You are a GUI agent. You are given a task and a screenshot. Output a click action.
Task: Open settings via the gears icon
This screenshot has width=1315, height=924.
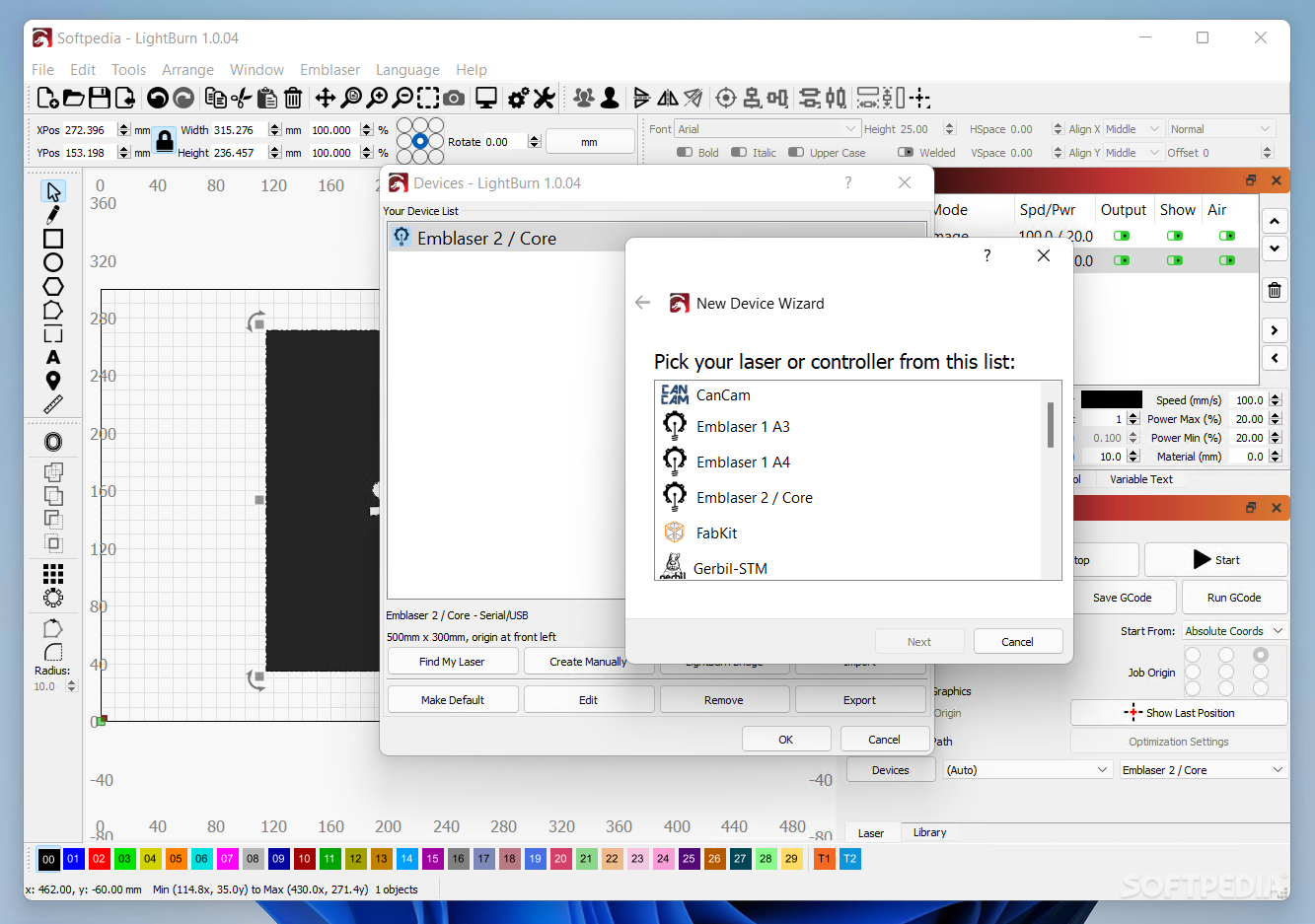click(518, 98)
